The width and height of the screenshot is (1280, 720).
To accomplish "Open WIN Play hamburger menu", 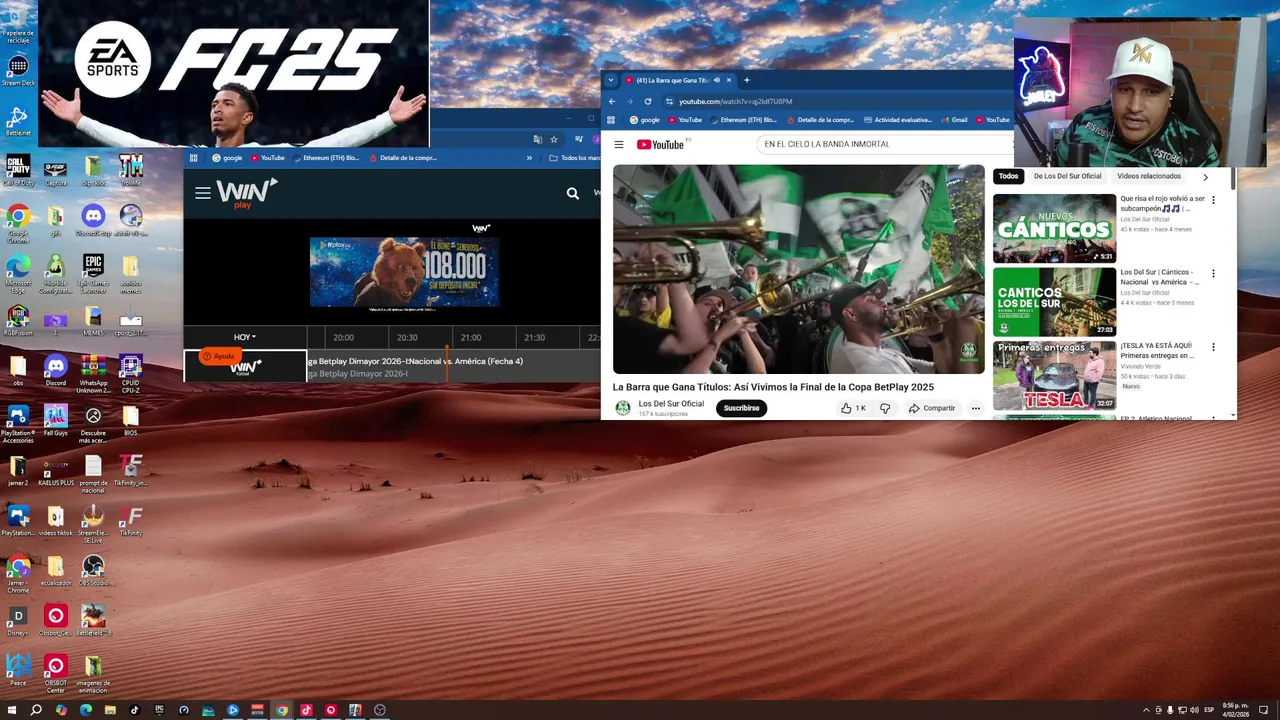I will 203,193.
